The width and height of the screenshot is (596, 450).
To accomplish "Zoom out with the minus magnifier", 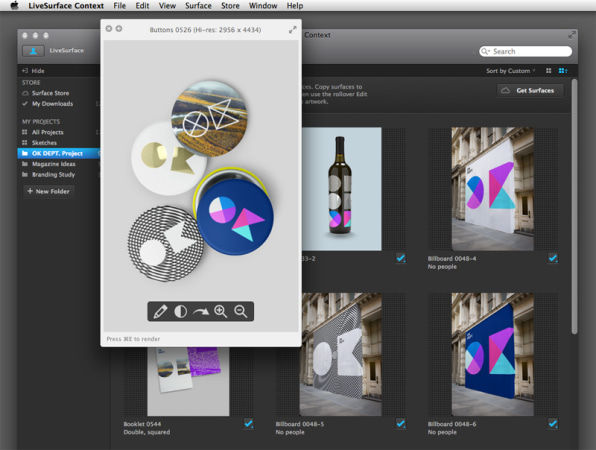I will pyautogui.click(x=241, y=311).
